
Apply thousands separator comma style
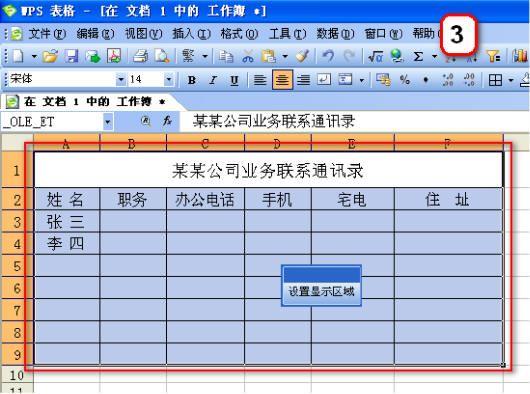point(426,80)
